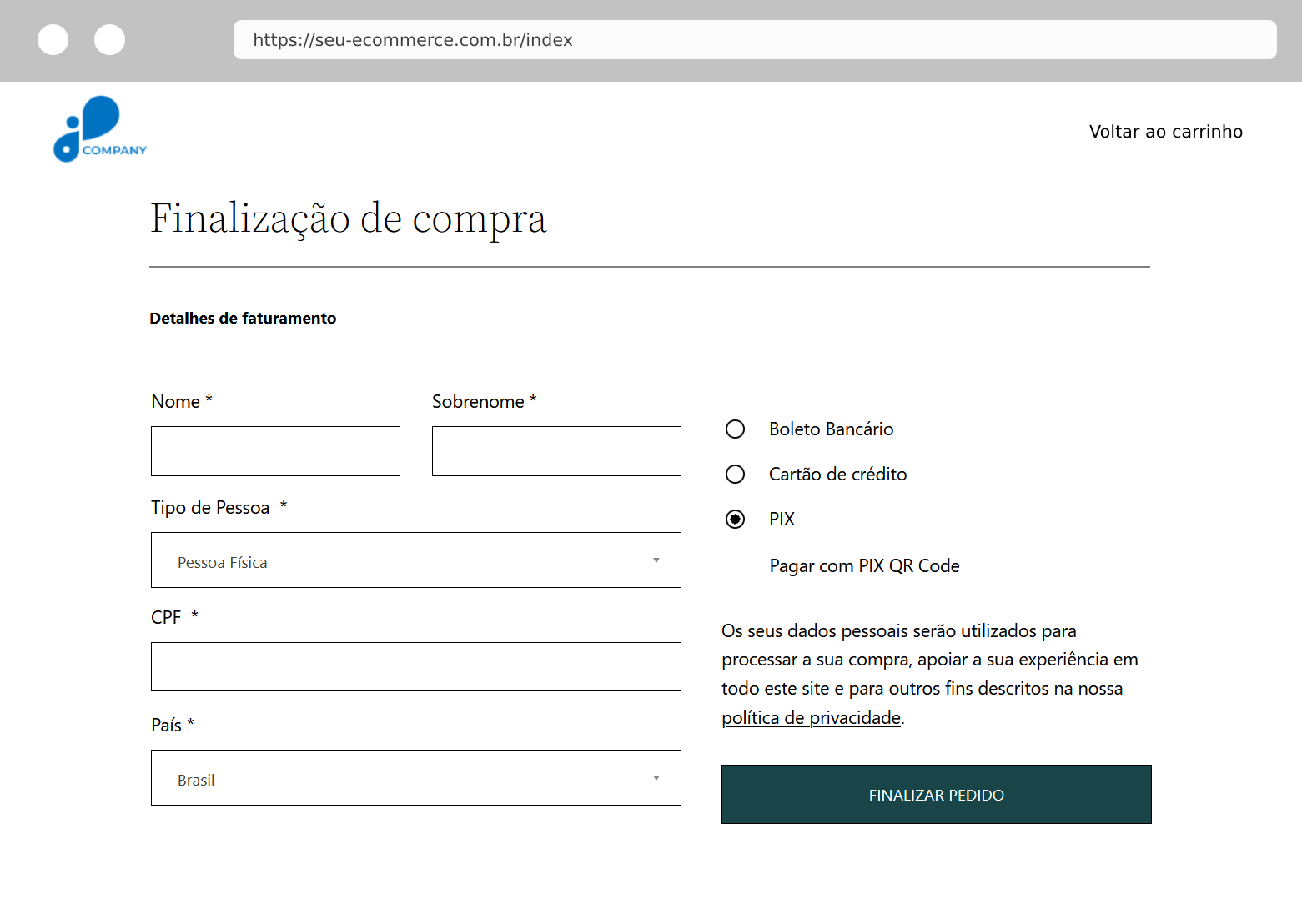The width and height of the screenshot is (1302, 924).
Task: Open the política de privacidade link
Action: pos(811,718)
